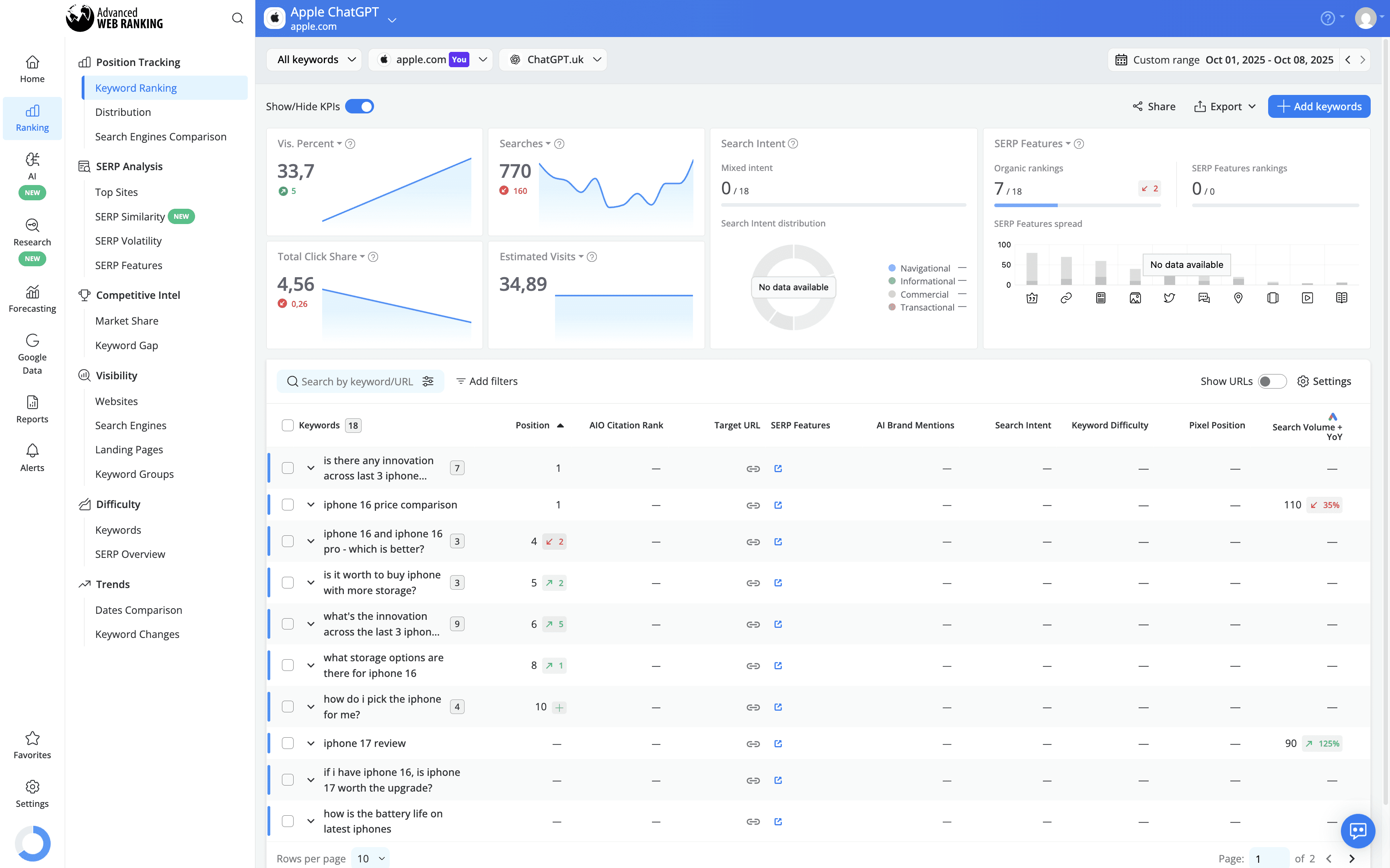Open the ChatGPT.uk search engine dropdown
This screenshot has width=1390, height=868.
click(x=553, y=60)
